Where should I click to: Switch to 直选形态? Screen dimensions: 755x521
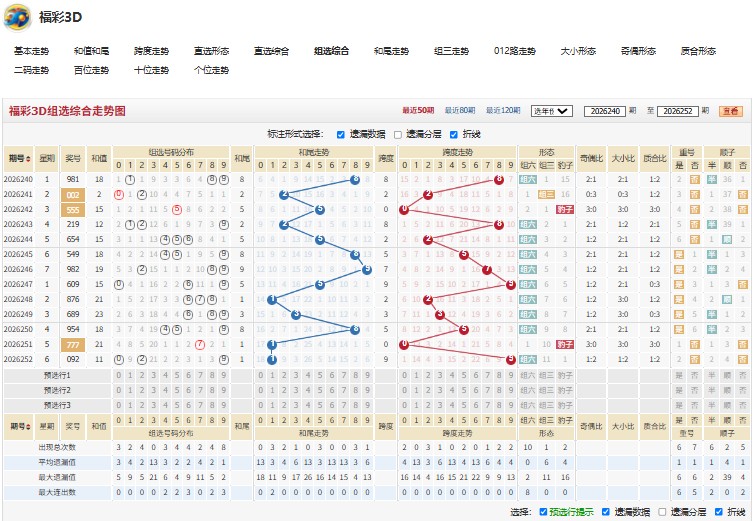pos(211,51)
